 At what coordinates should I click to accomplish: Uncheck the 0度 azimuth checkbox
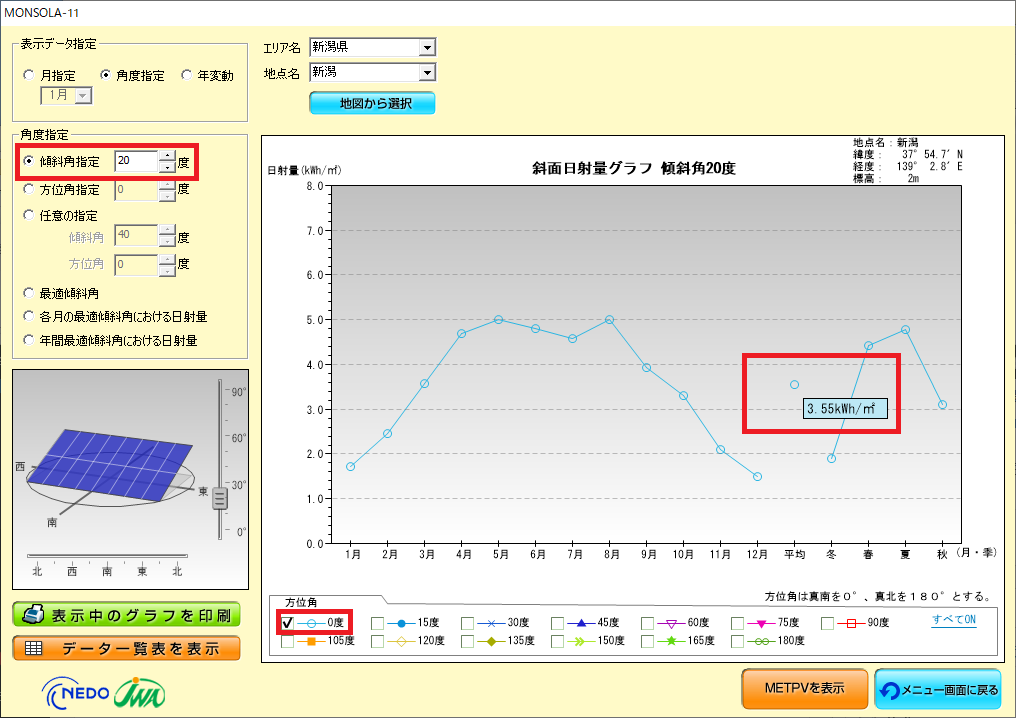(x=288, y=623)
